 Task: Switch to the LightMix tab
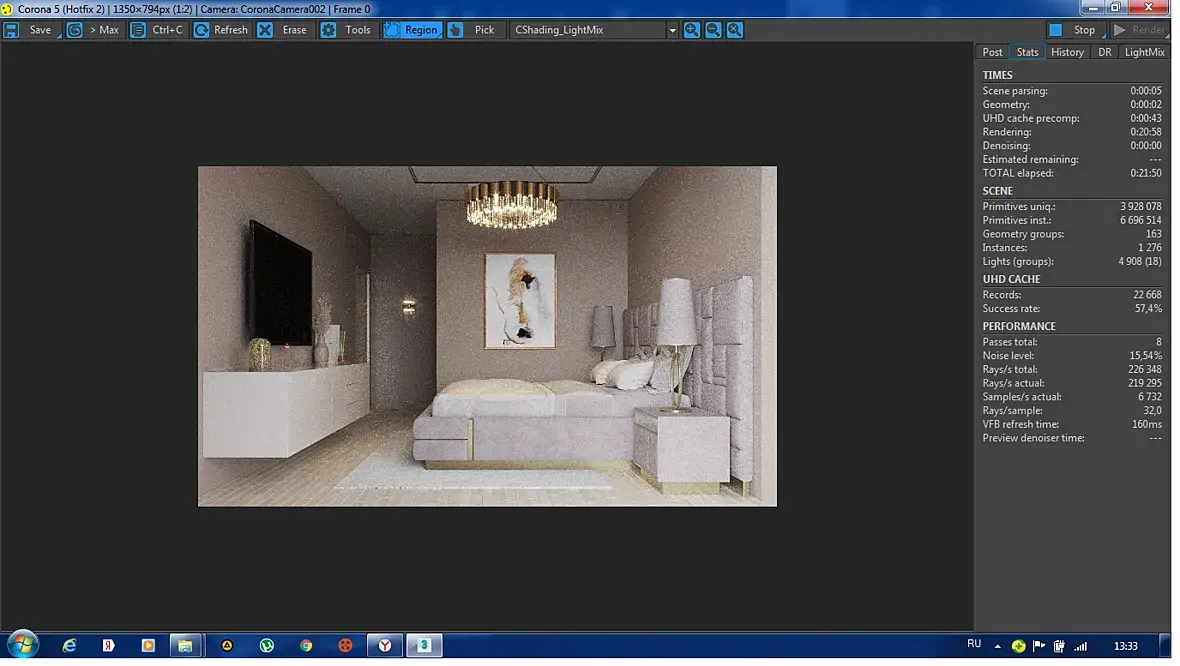coord(1145,52)
